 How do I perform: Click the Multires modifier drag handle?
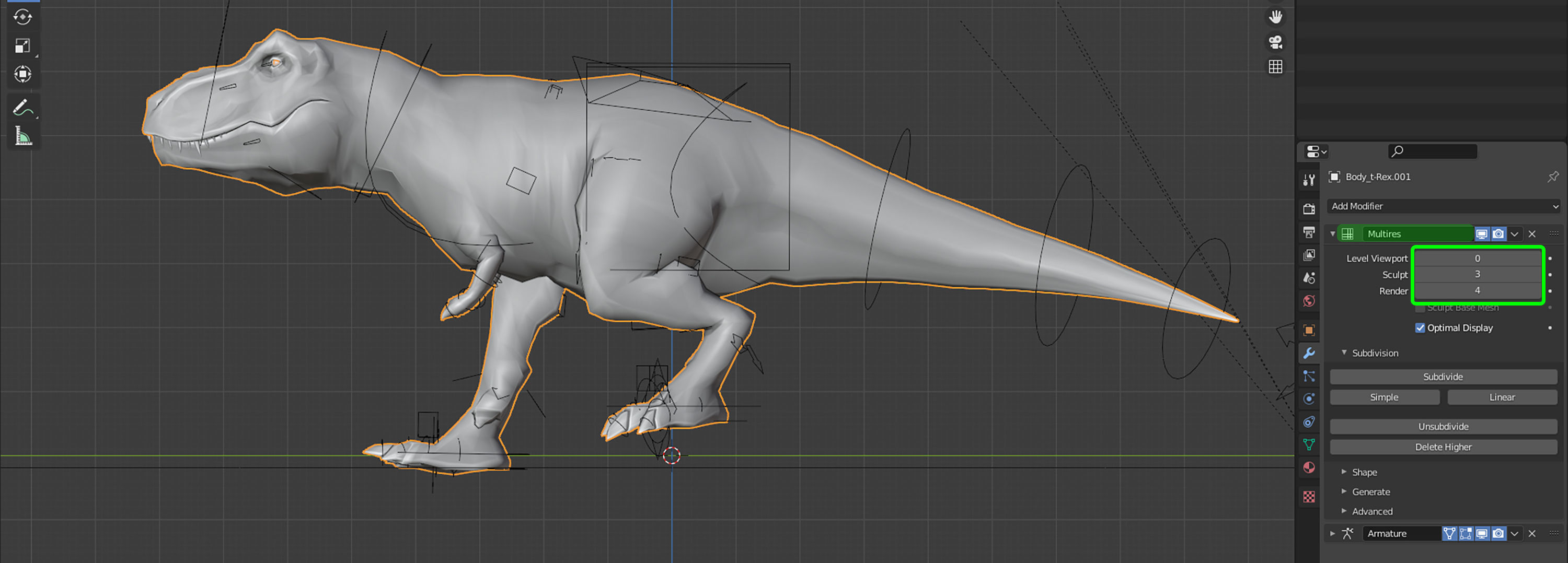click(x=1553, y=233)
